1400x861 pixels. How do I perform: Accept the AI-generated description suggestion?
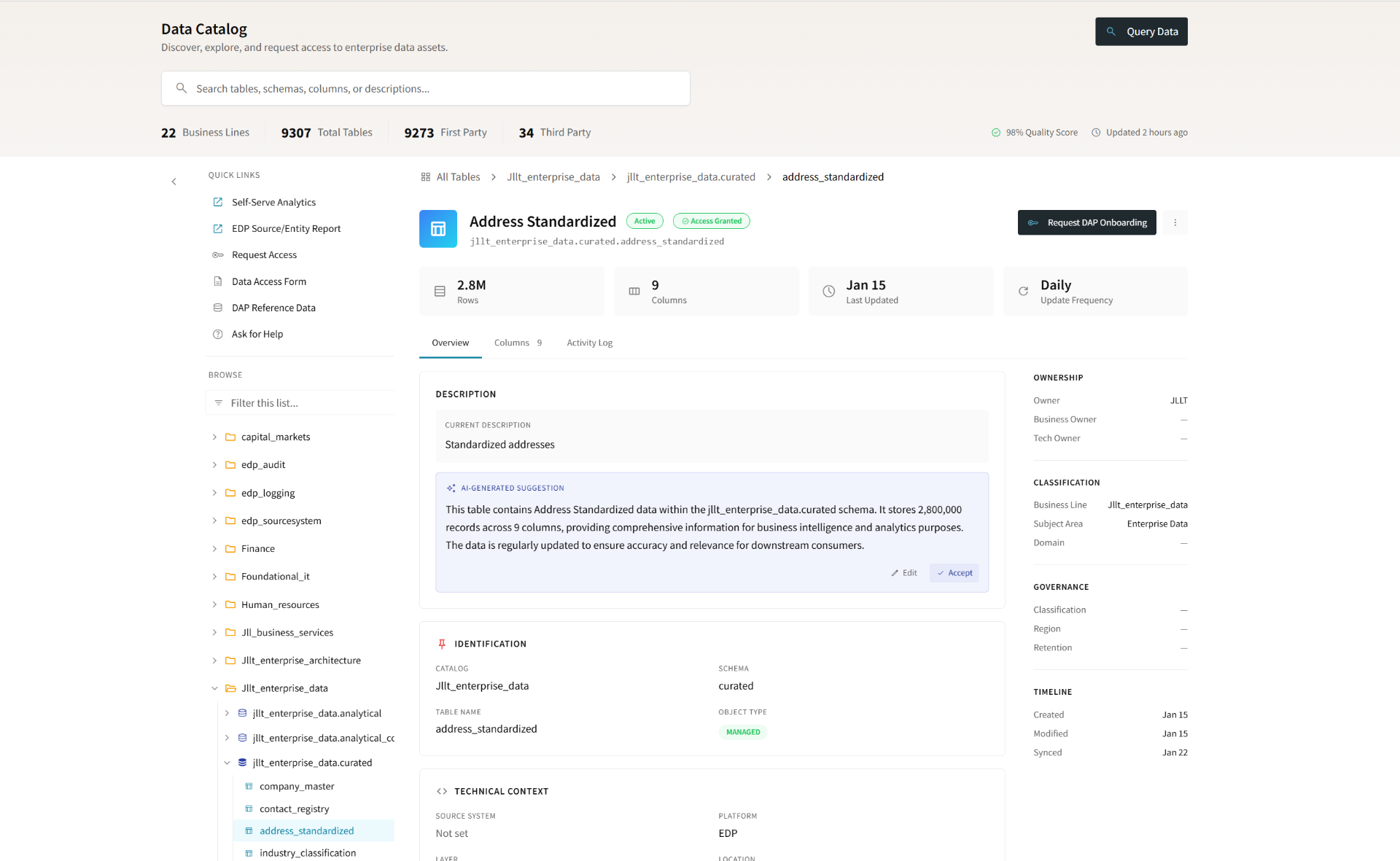tap(954, 573)
